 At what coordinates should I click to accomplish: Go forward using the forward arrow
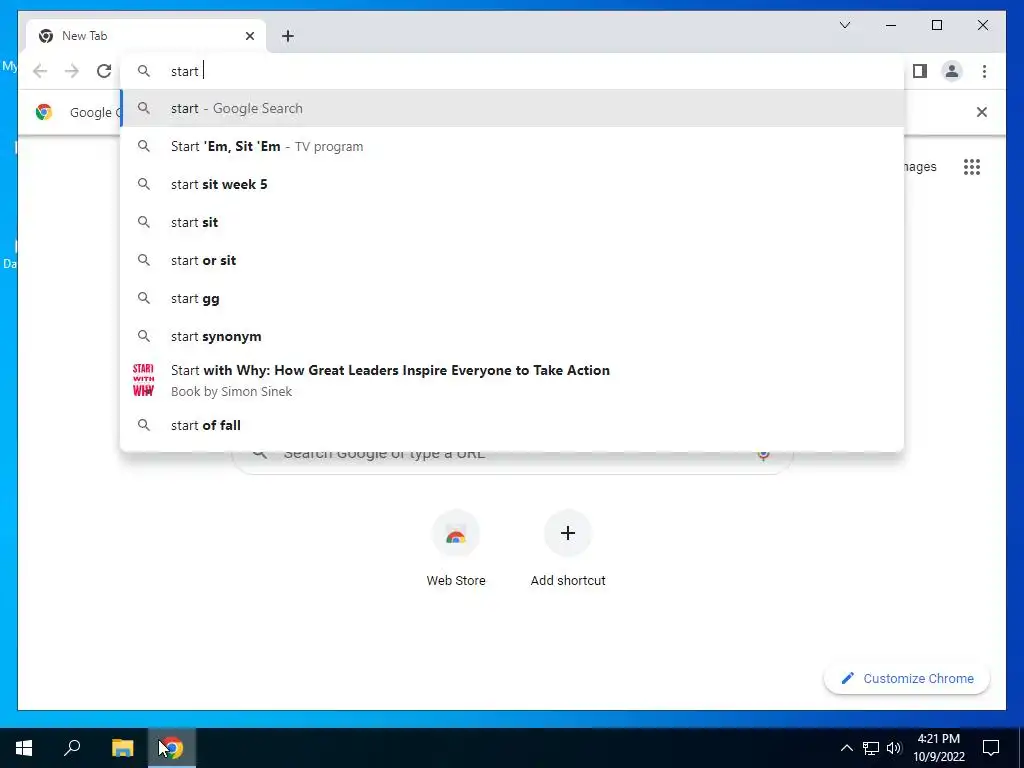click(72, 71)
